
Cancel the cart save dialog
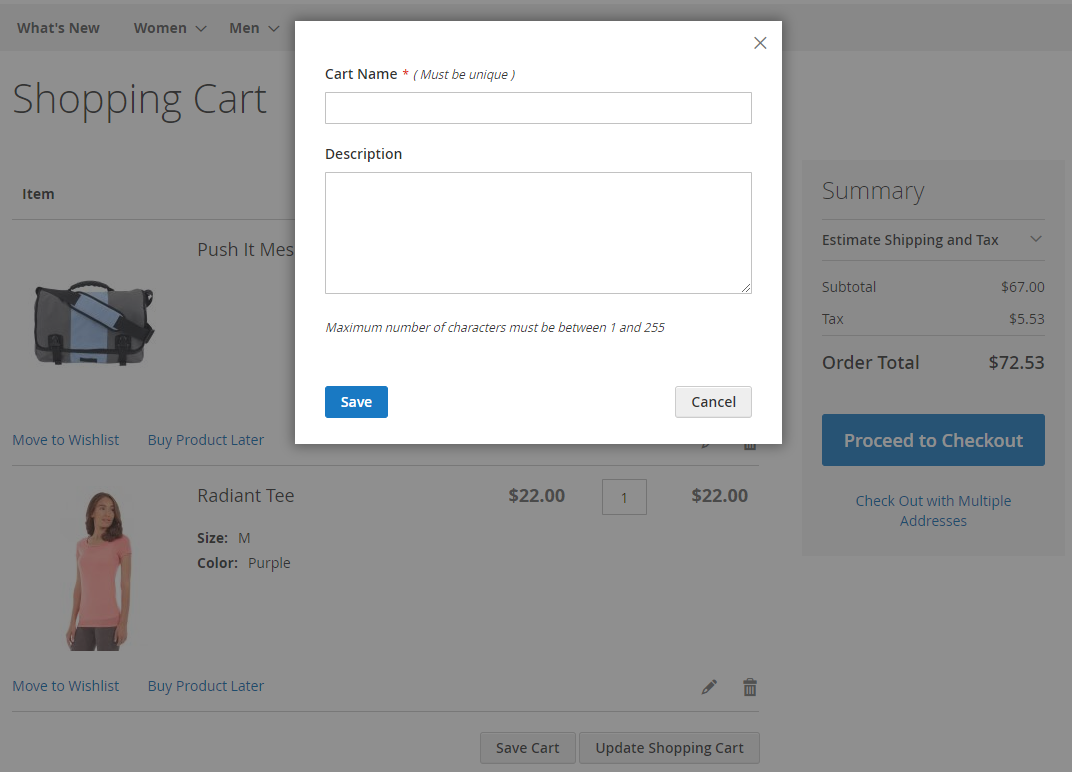[713, 402]
